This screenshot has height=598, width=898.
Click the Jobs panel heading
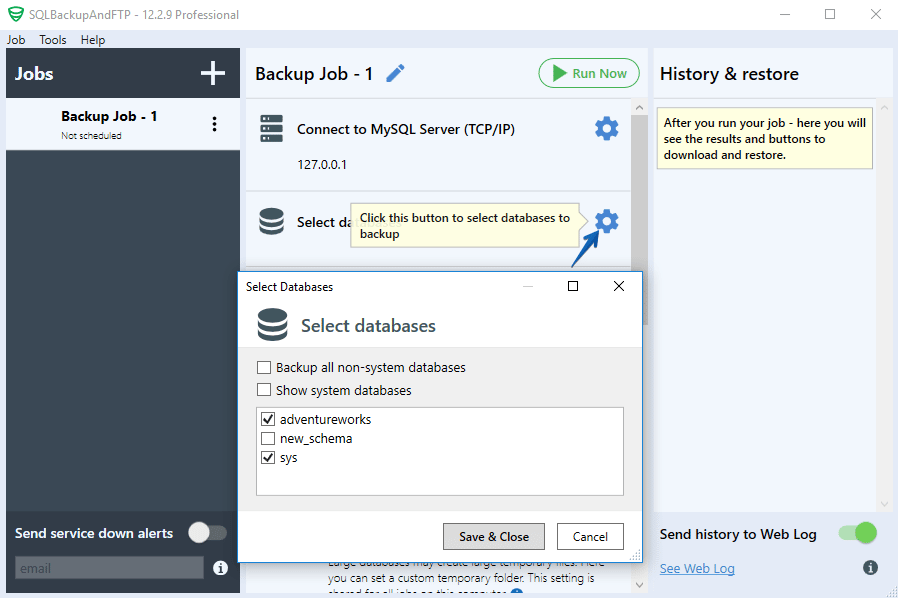tap(34, 74)
